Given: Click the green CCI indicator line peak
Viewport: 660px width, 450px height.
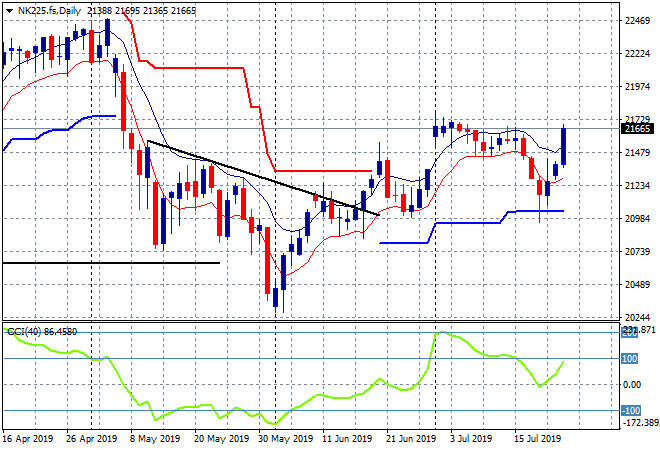Looking at the screenshot, I should tap(441, 332).
